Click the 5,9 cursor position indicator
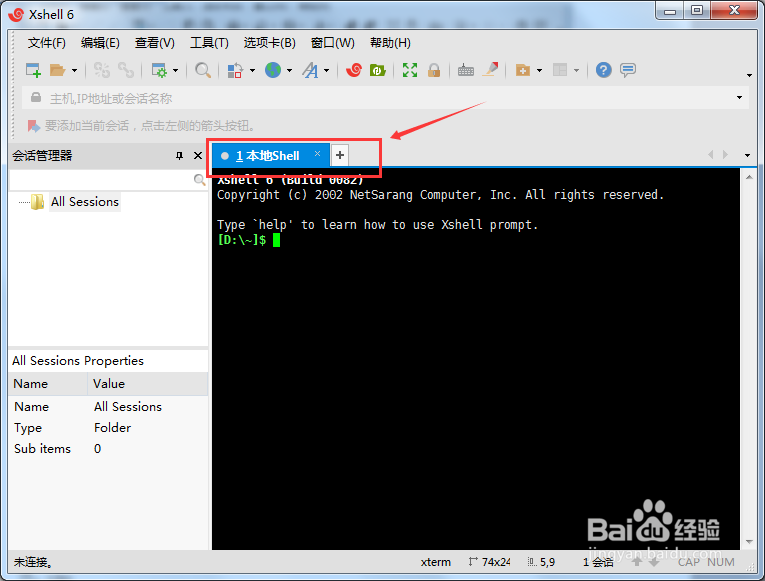765x581 pixels. pos(542,562)
